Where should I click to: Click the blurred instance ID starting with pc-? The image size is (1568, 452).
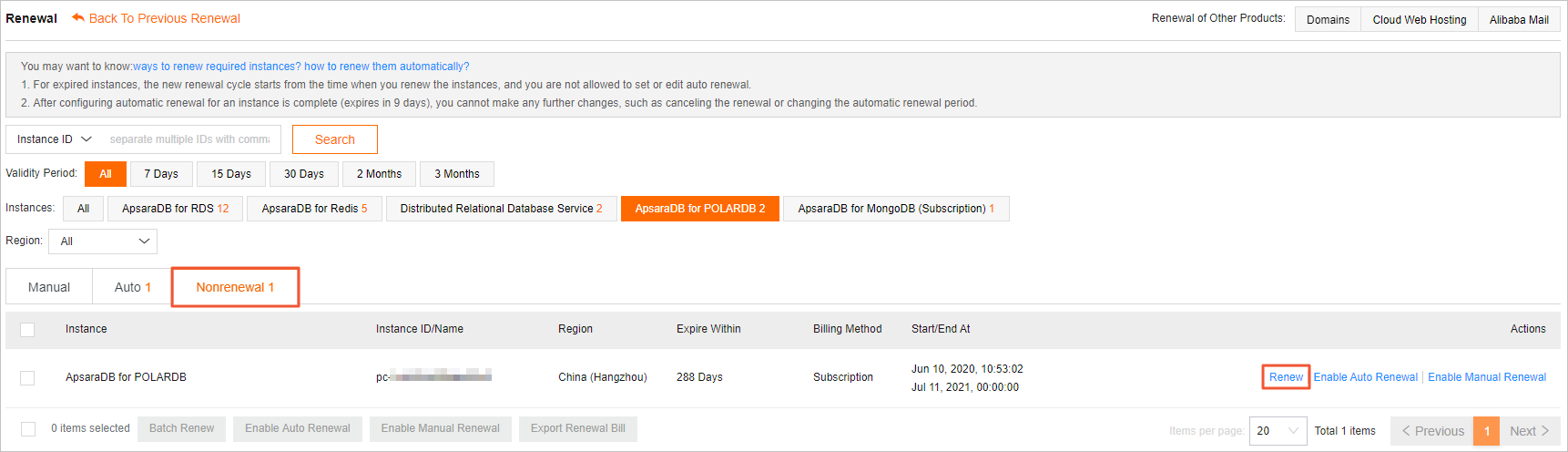click(x=433, y=376)
